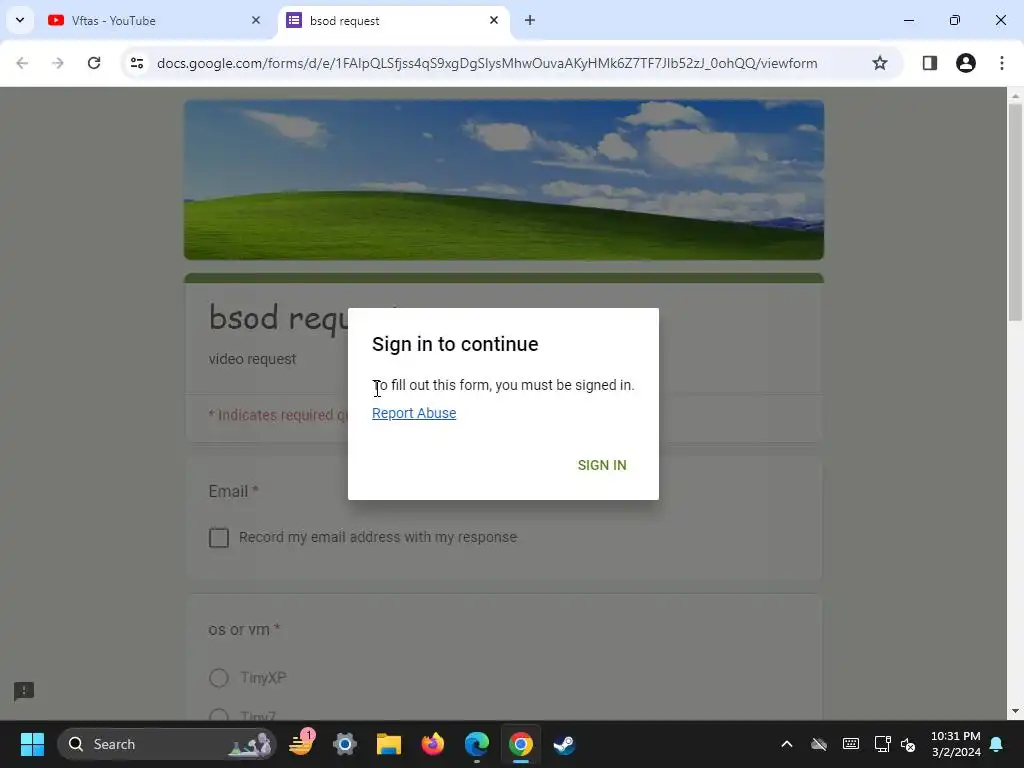Reload the current page
The height and width of the screenshot is (768, 1024).
(94, 63)
